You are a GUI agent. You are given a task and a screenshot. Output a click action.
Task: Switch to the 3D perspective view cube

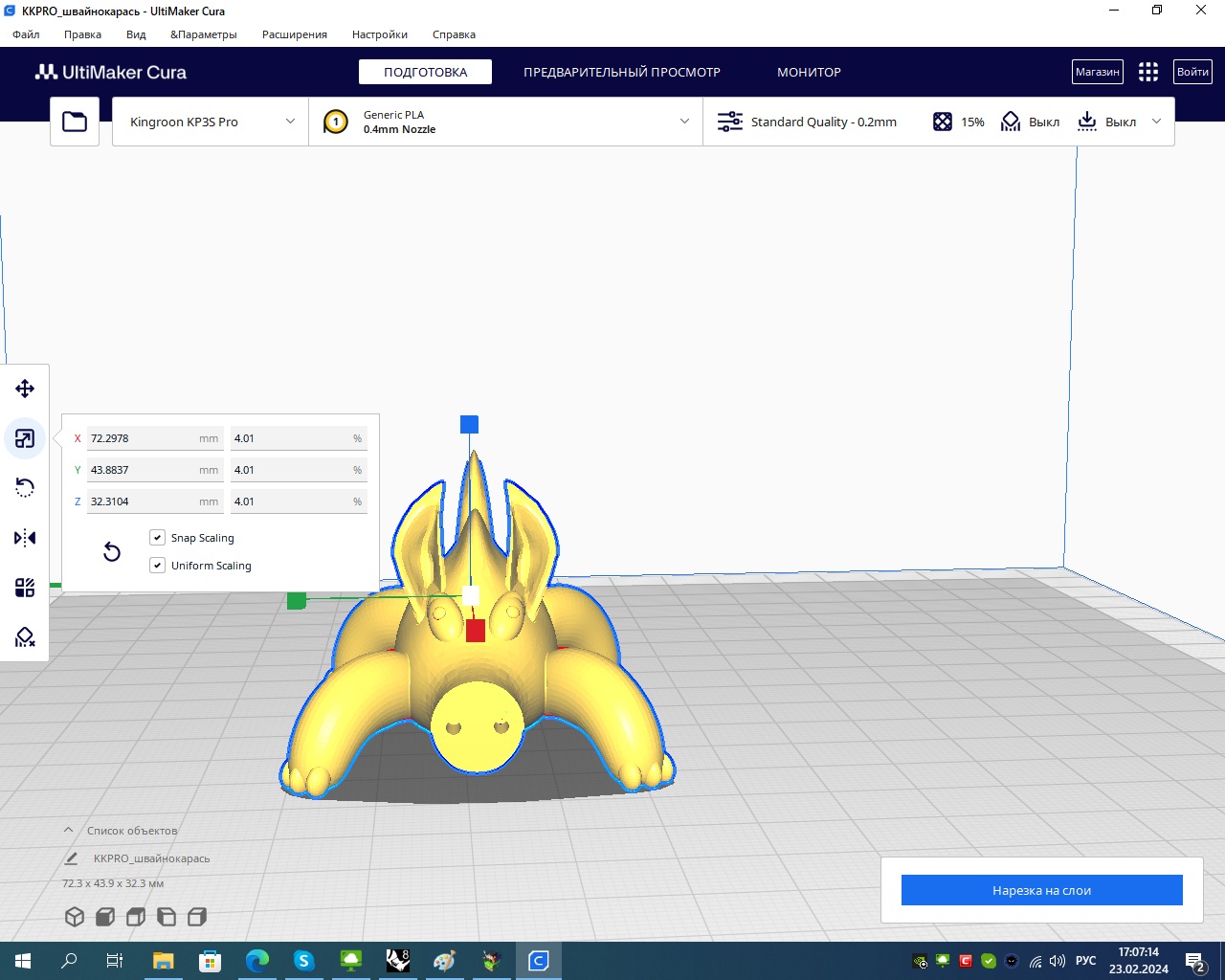(x=75, y=917)
